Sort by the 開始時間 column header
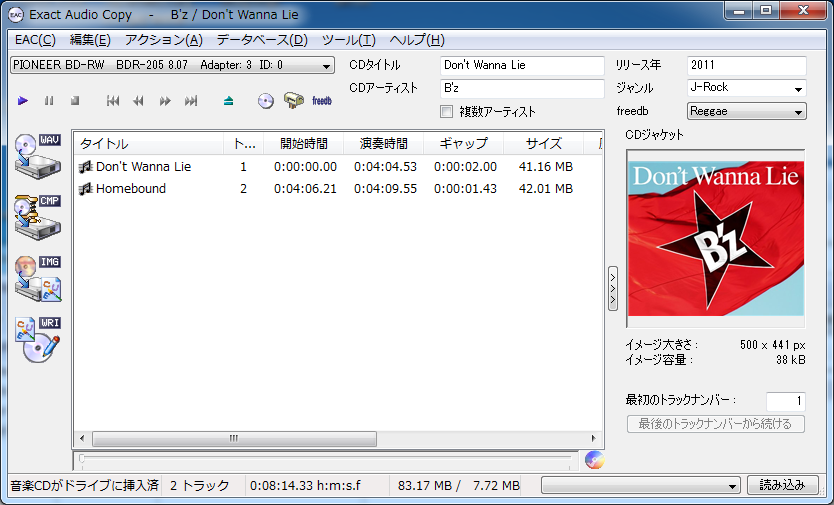The height and width of the screenshot is (505, 834). click(x=304, y=143)
